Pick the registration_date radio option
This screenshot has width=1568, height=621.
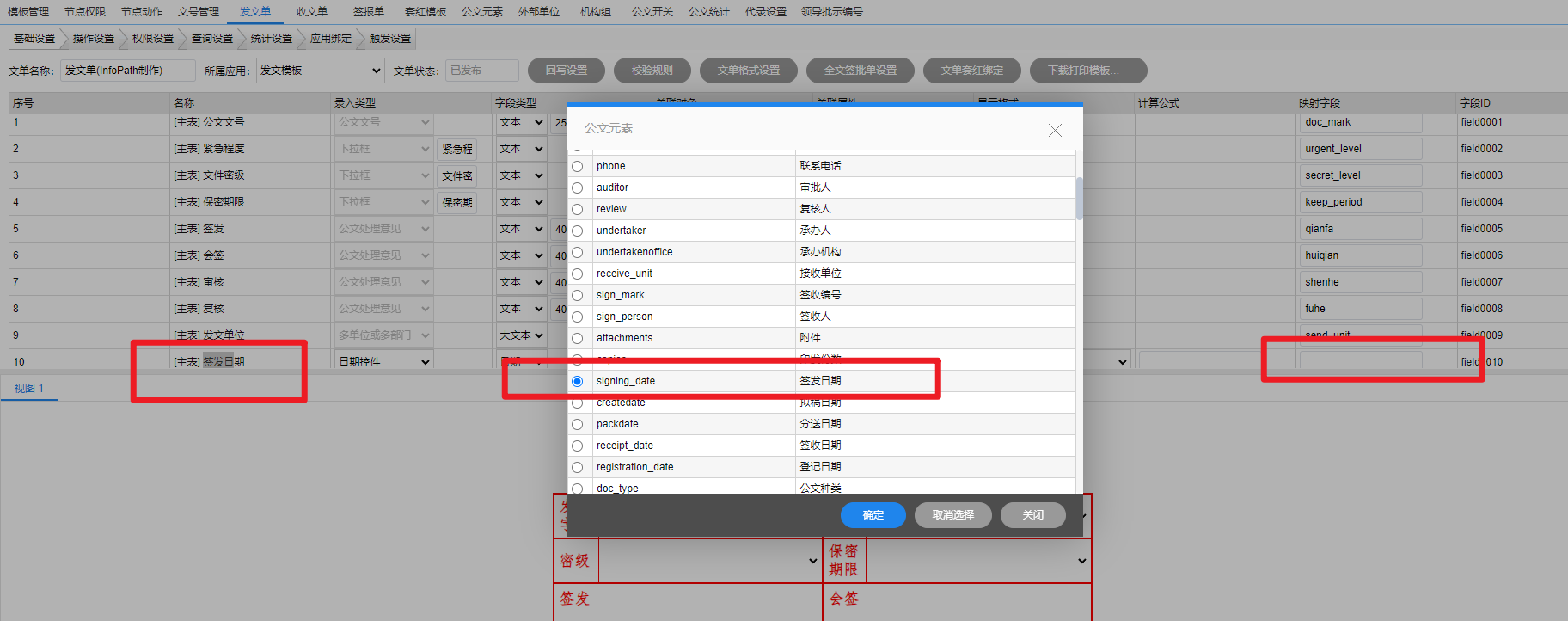578,467
